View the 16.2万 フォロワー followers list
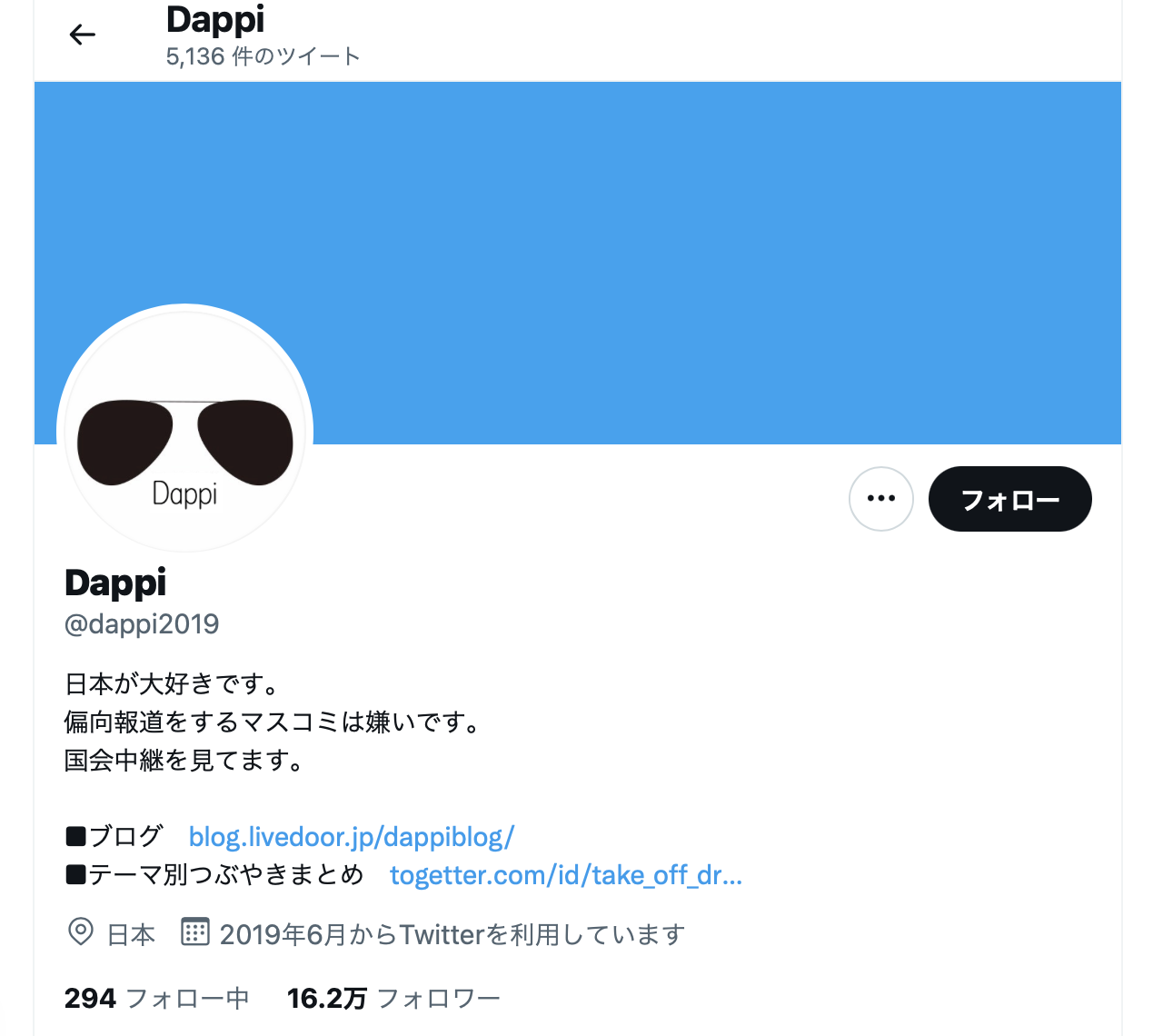This screenshot has height=1036, width=1163. pyautogui.click(x=393, y=998)
